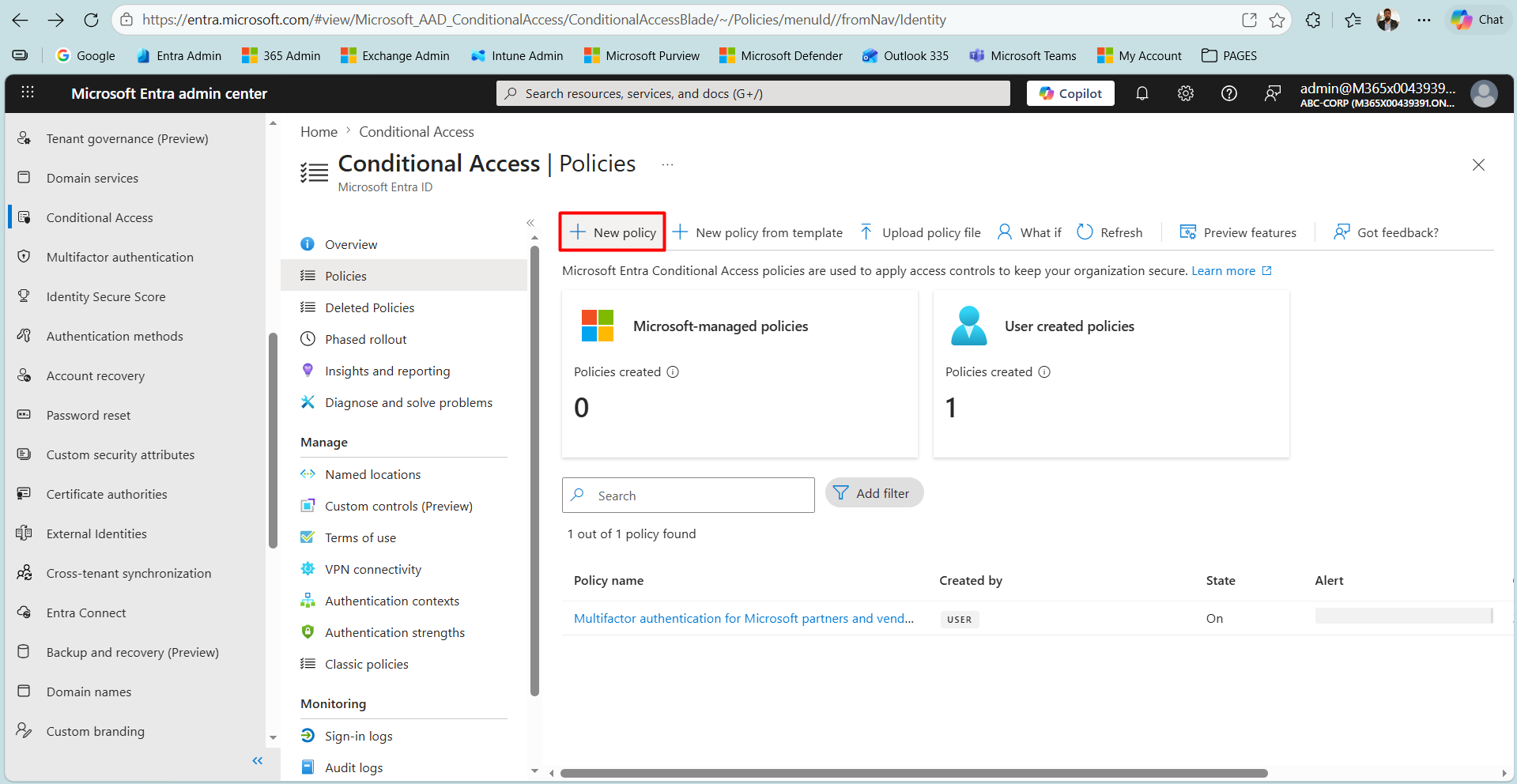Click Upload policy file
1517x784 pixels.
(920, 232)
